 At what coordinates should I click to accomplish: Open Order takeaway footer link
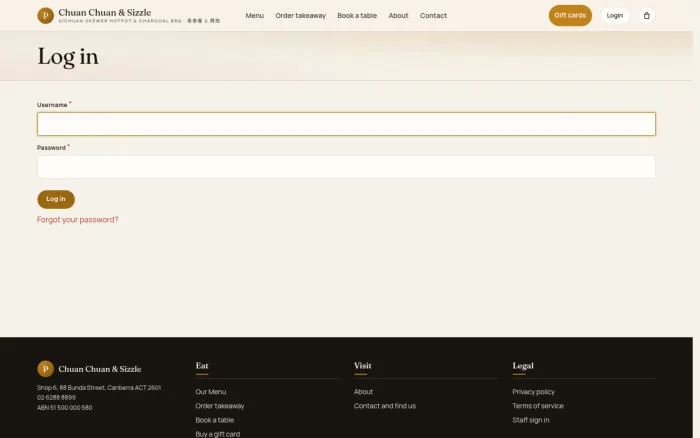pyautogui.click(x=220, y=406)
